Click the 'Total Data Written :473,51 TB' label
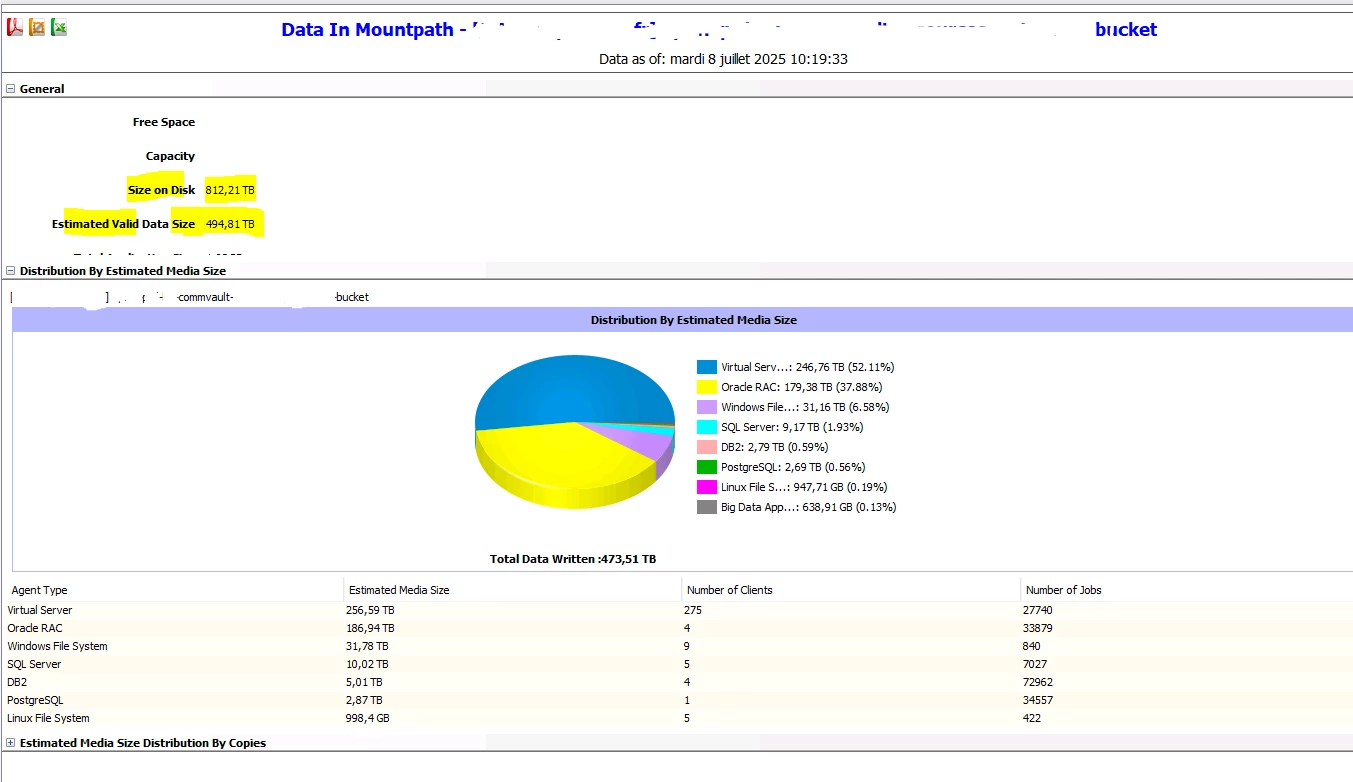 coord(573,559)
